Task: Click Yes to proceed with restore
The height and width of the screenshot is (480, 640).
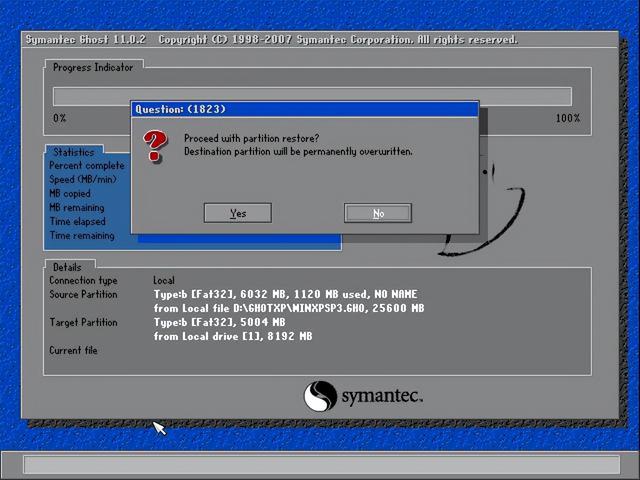Action: pyautogui.click(x=238, y=213)
